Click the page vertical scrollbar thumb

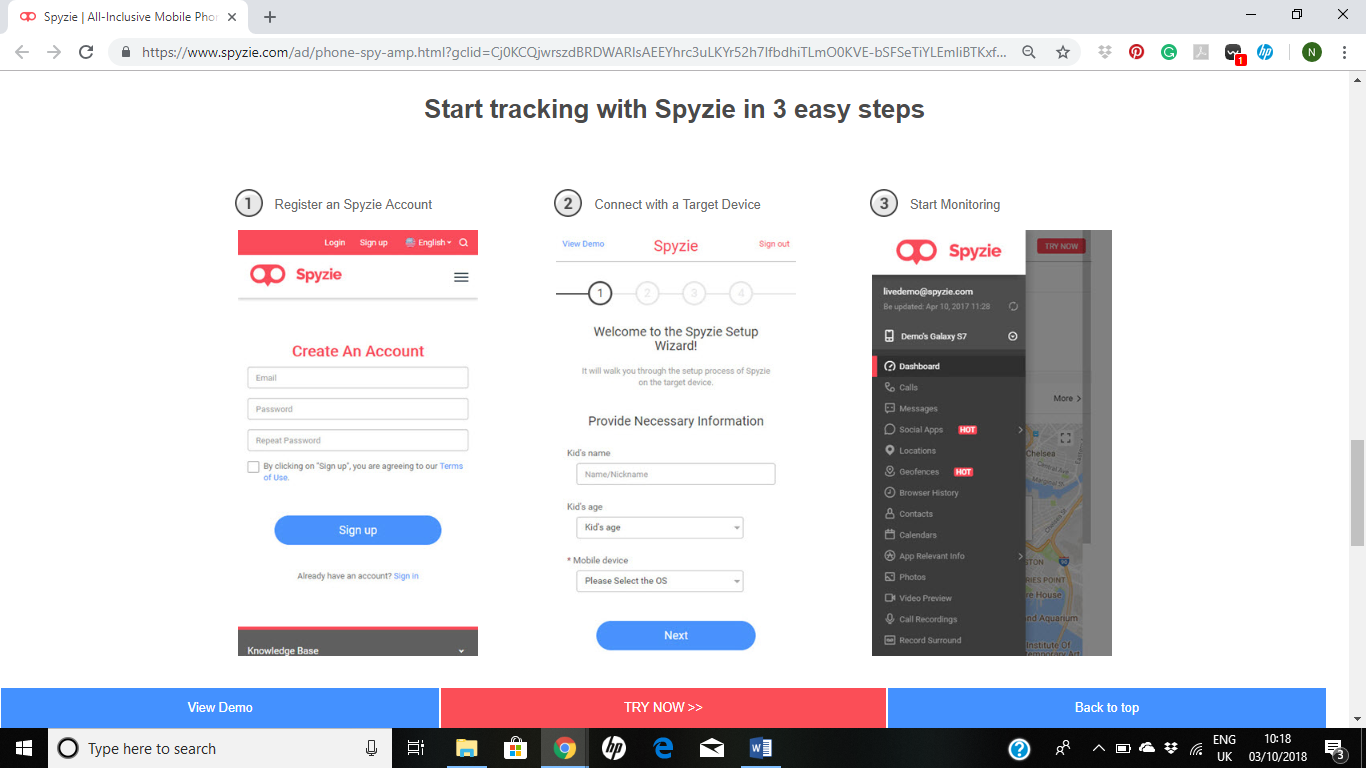(1357, 492)
